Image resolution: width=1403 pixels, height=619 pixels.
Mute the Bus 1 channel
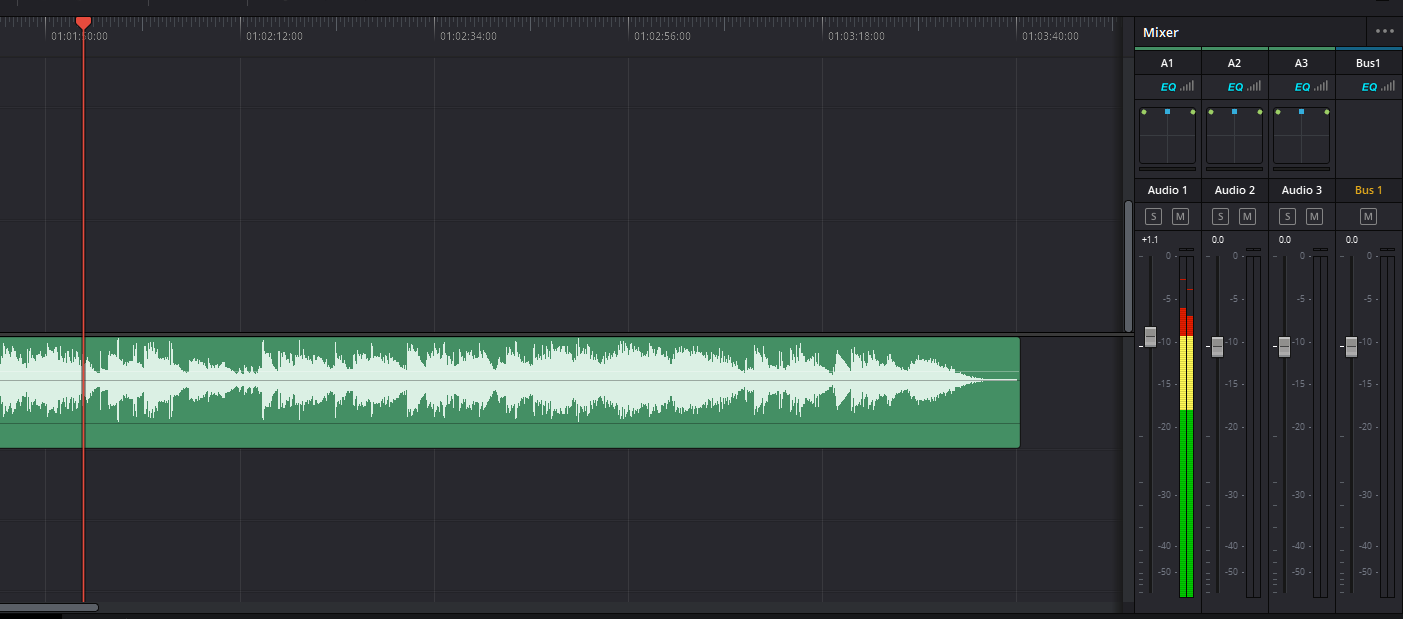1368,217
